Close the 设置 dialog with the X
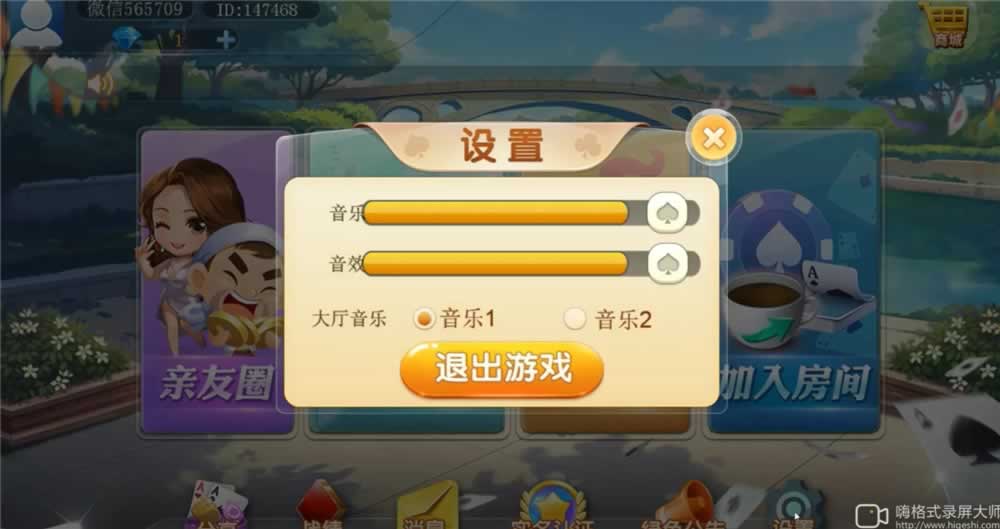The width and height of the screenshot is (1000, 529). (x=714, y=137)
